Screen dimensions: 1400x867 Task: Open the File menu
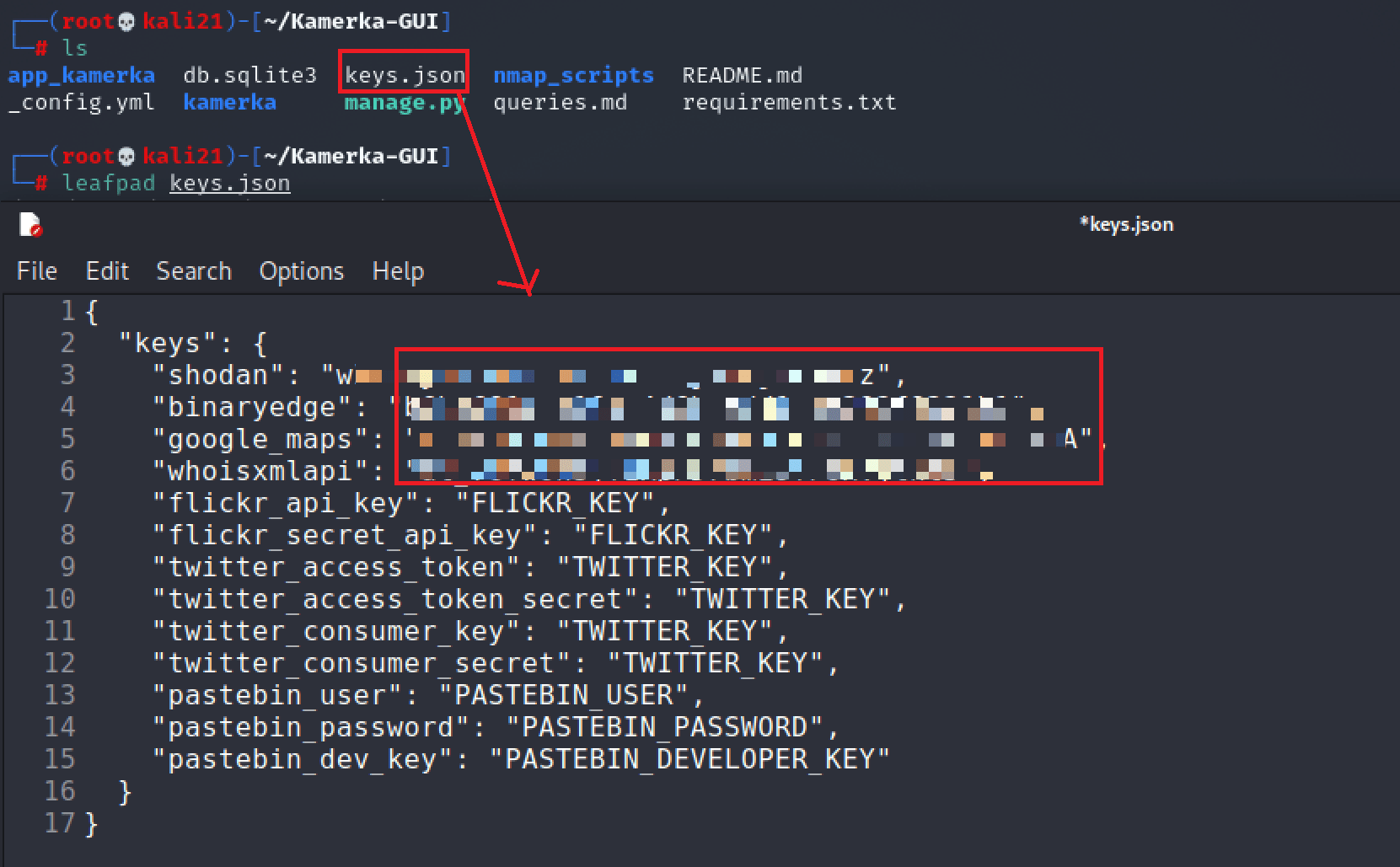click(x=36, y=270)
